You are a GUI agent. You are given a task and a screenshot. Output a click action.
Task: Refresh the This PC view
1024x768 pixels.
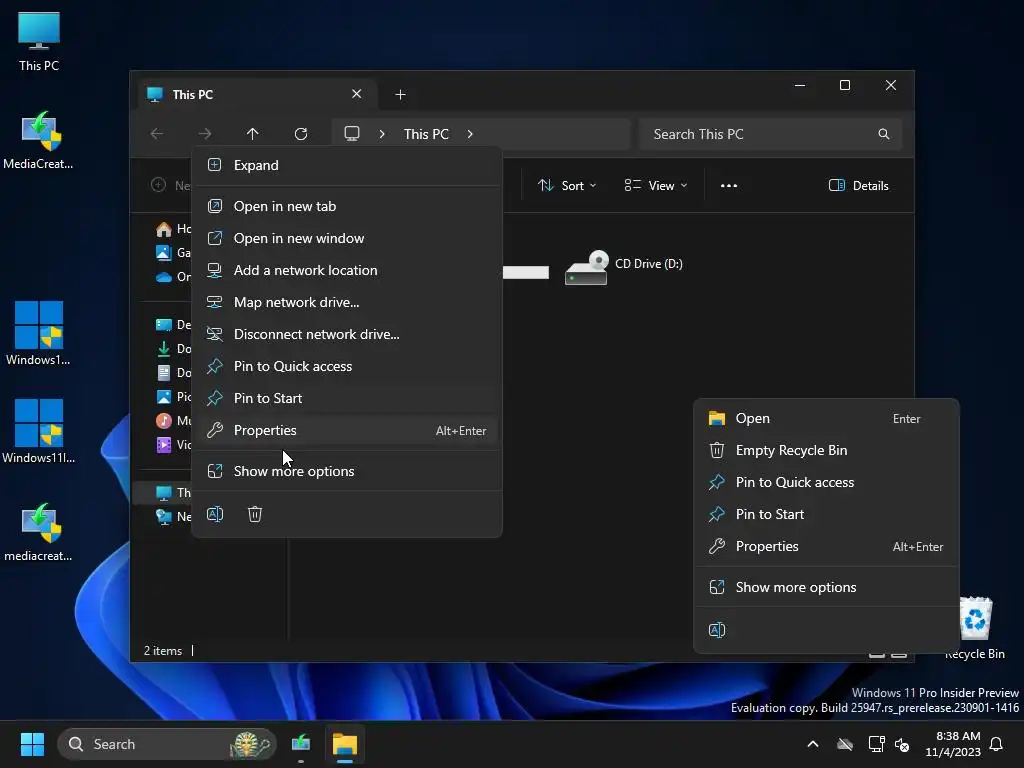[x=301, y=134]
